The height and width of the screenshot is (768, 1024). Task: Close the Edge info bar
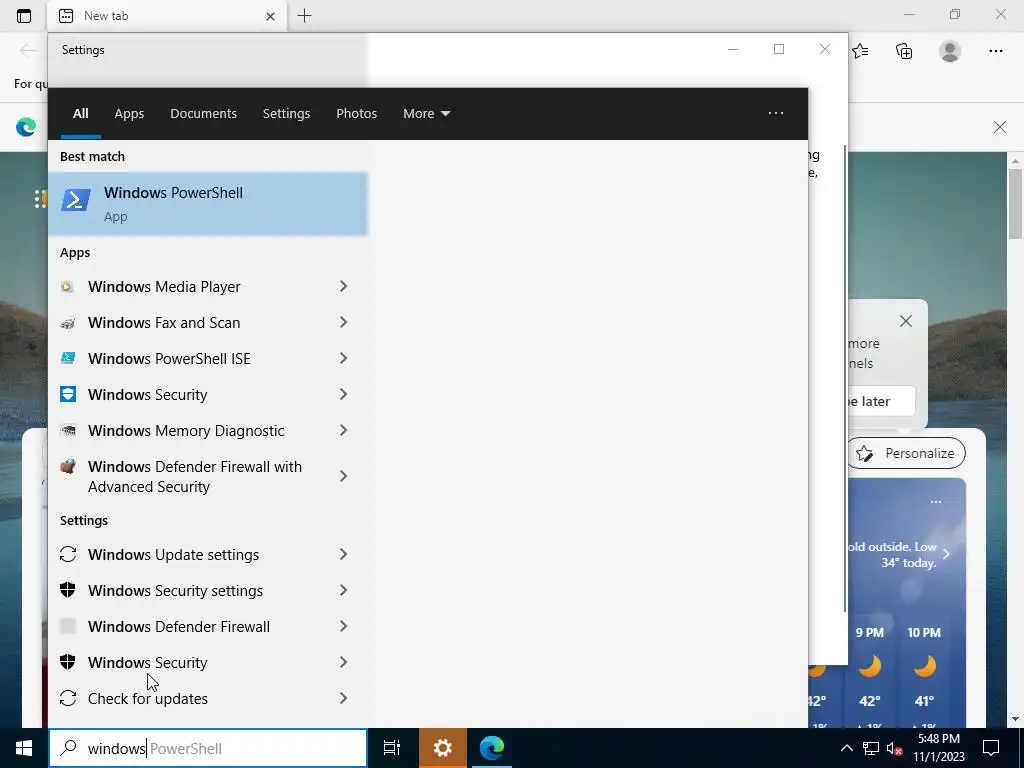click(1000, 127)
